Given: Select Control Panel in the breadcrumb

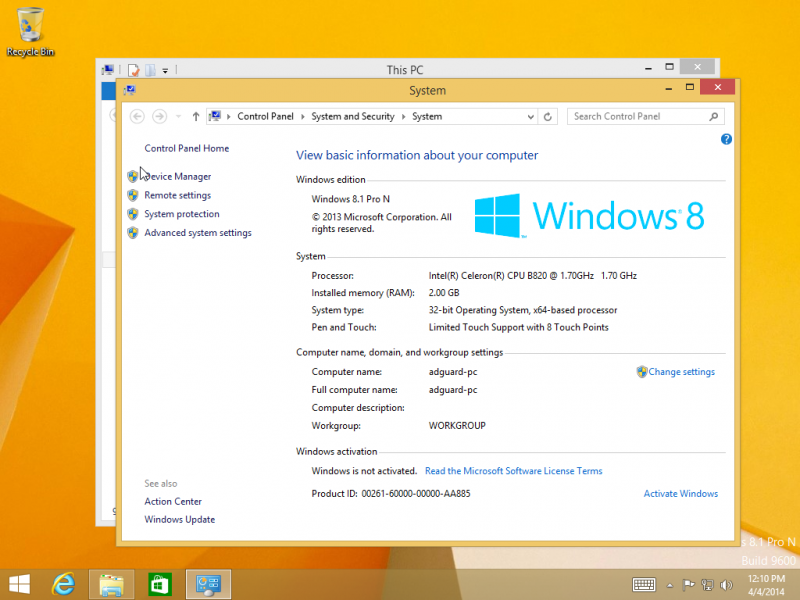Looking at the screenshot, I should tap(265, 117).
